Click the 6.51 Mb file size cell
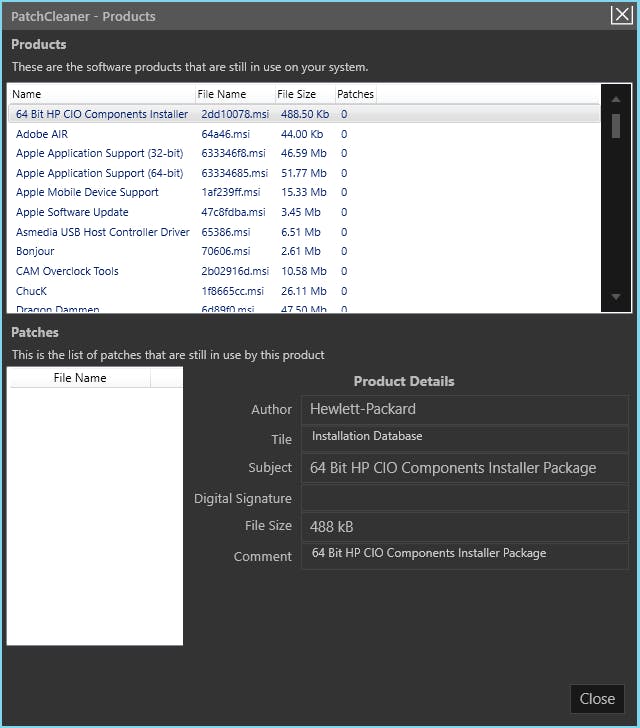Image resolution: width=640 pixels, height=728 pixels. 300,232
